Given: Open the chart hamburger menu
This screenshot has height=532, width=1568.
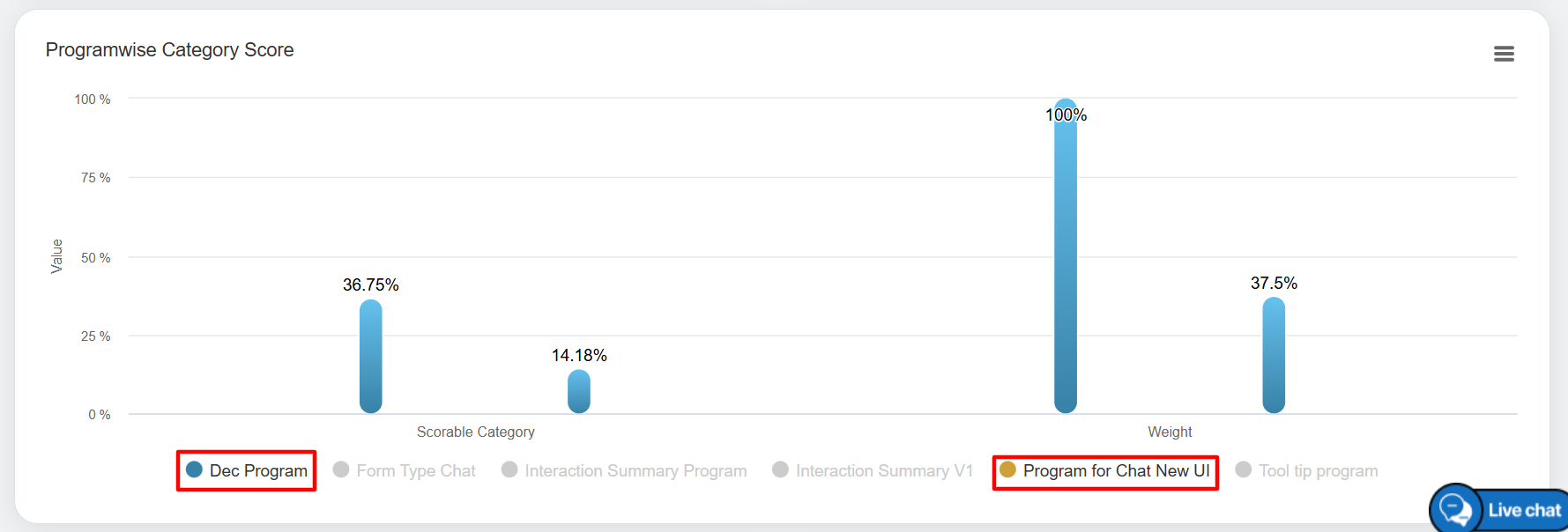Looking at the screenshot, I should click(x=1504, y=54).
